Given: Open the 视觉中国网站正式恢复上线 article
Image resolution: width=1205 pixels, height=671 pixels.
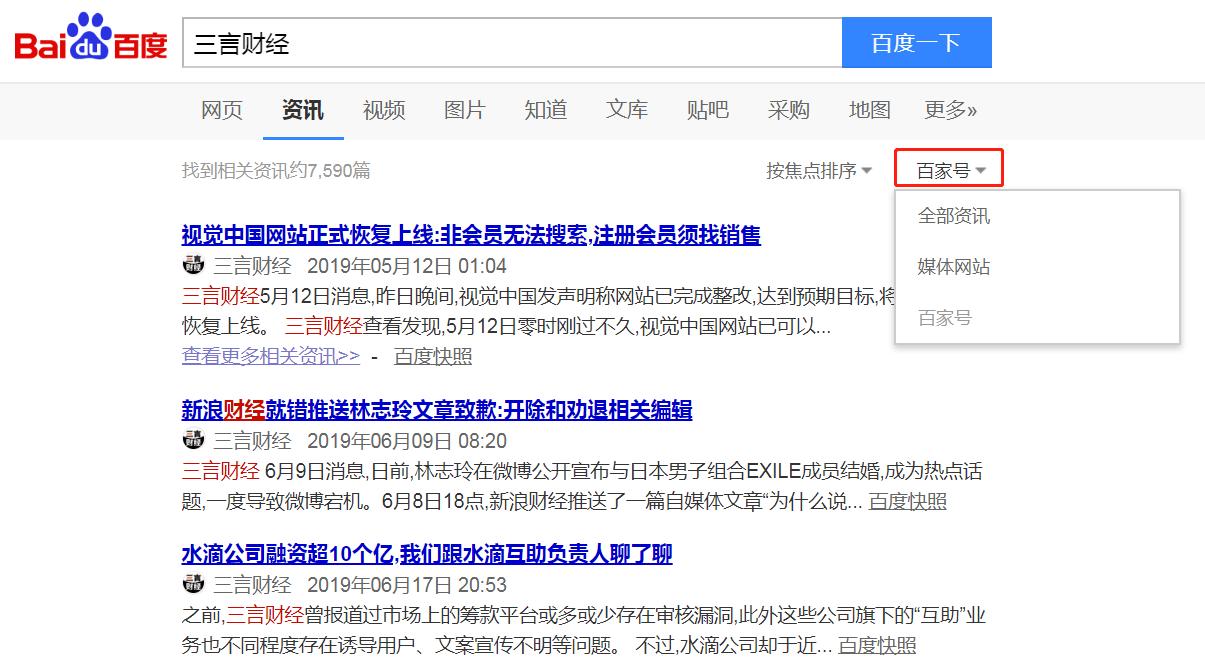Looking at the screenshot, I should (471, 235).
